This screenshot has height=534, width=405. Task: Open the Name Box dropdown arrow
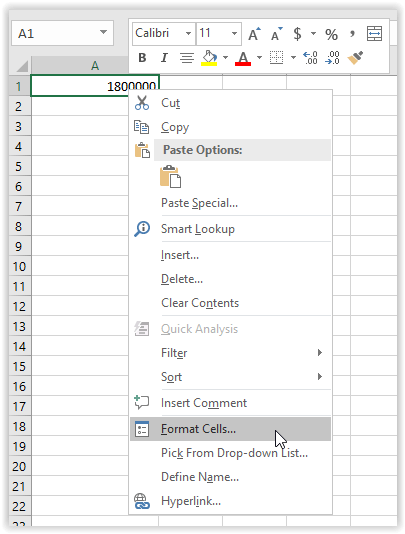point(103,32)
